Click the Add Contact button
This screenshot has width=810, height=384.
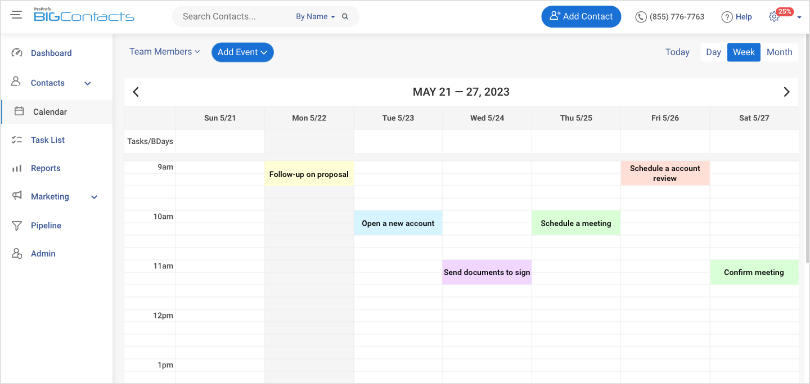(x=581, y=17)
